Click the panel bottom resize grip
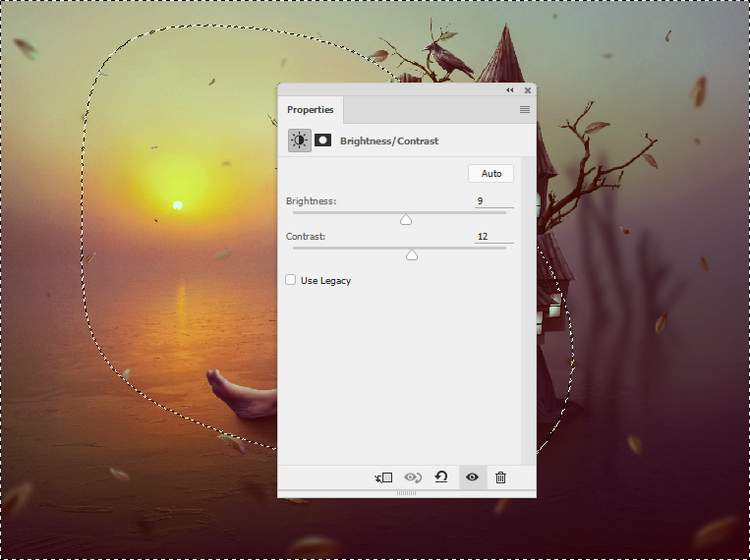The height and width of the screenshot is (560, 750). [407, 493]
